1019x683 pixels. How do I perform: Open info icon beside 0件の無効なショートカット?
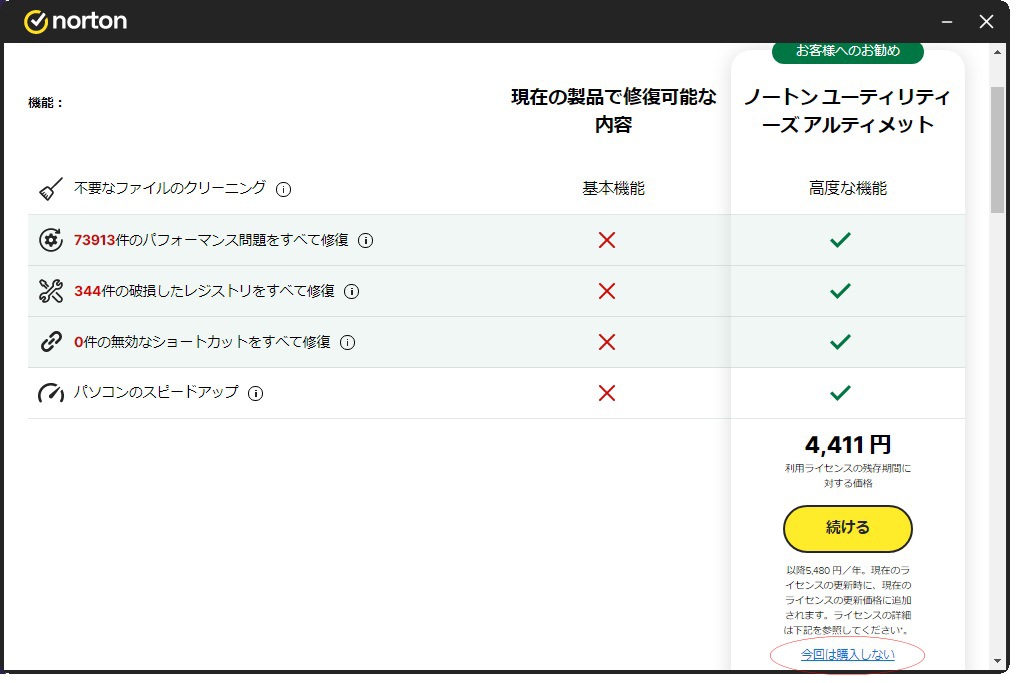tap(348, 342)
